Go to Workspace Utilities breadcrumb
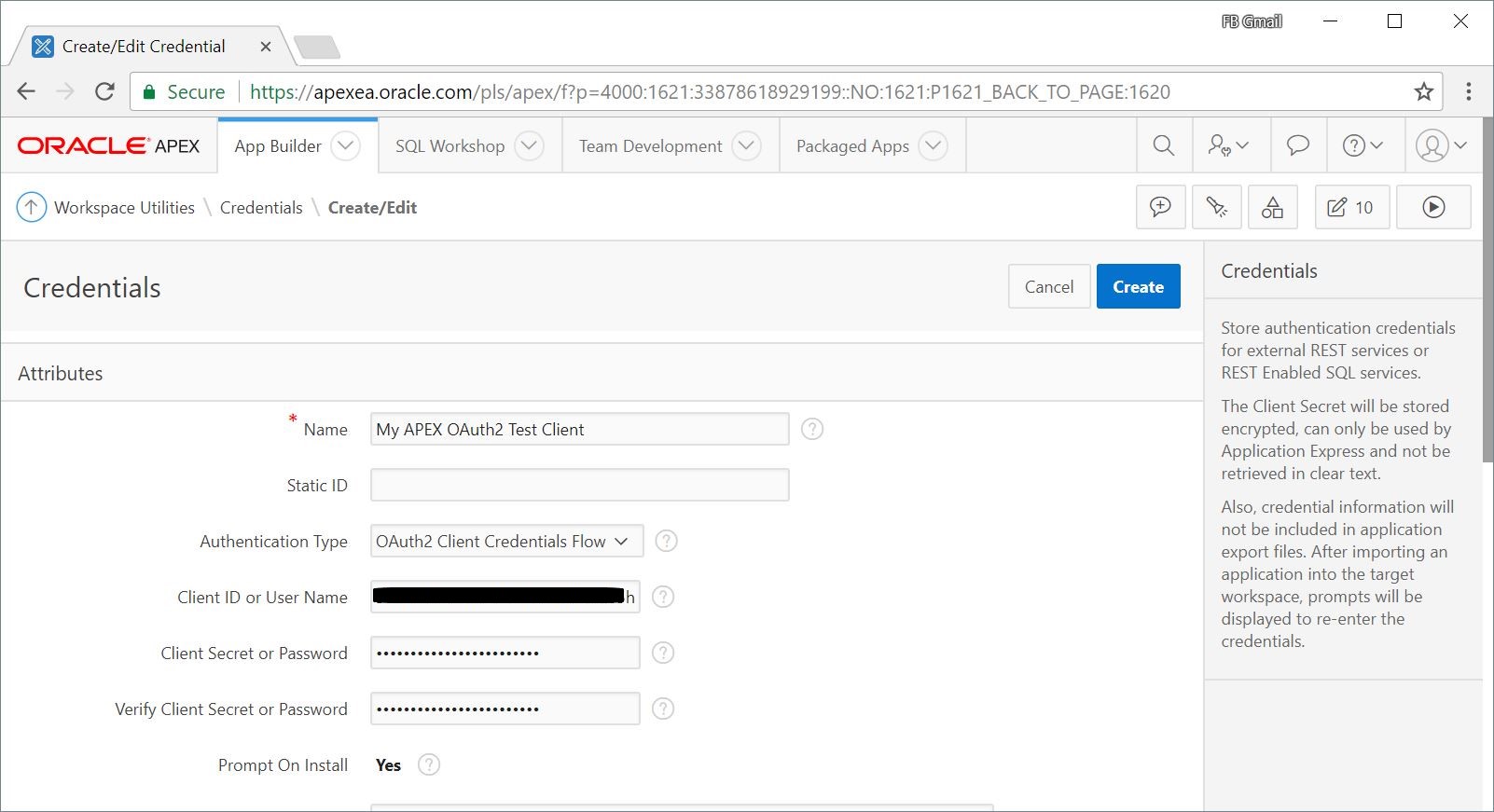The image size is (1494, 812). (125, 207)
